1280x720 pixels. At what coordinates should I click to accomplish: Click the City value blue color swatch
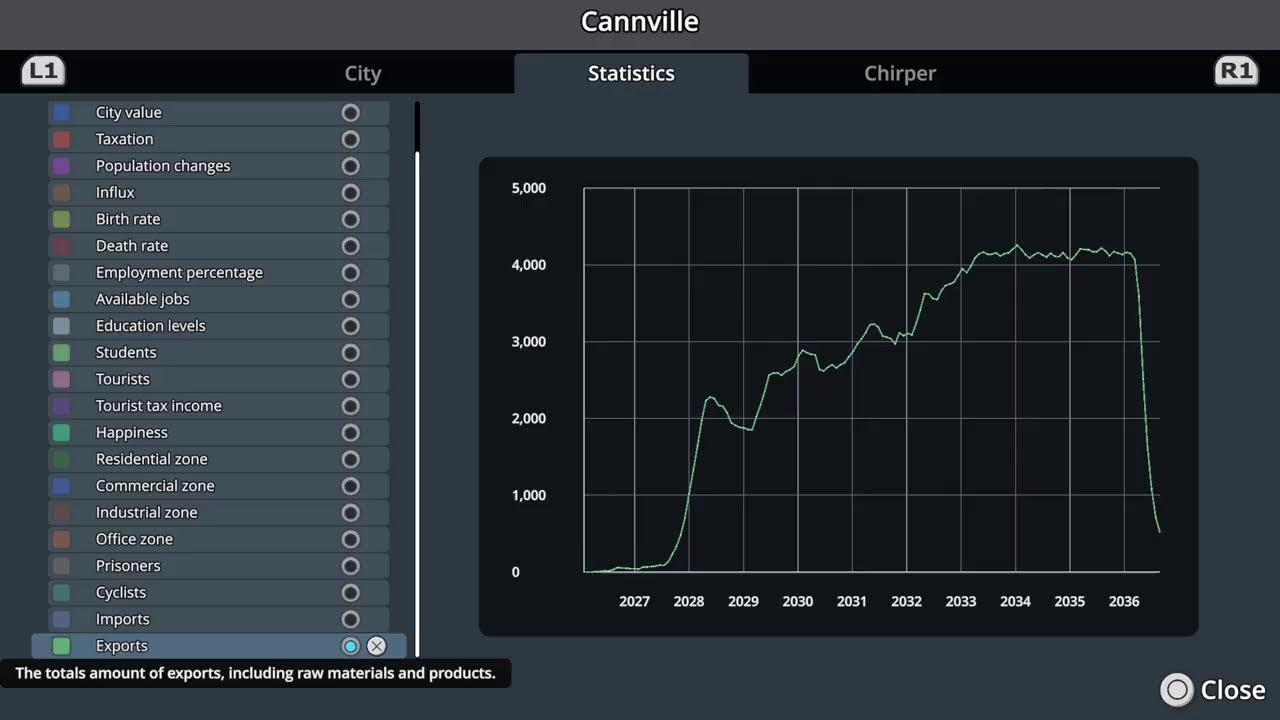click(x=62, y=113)
